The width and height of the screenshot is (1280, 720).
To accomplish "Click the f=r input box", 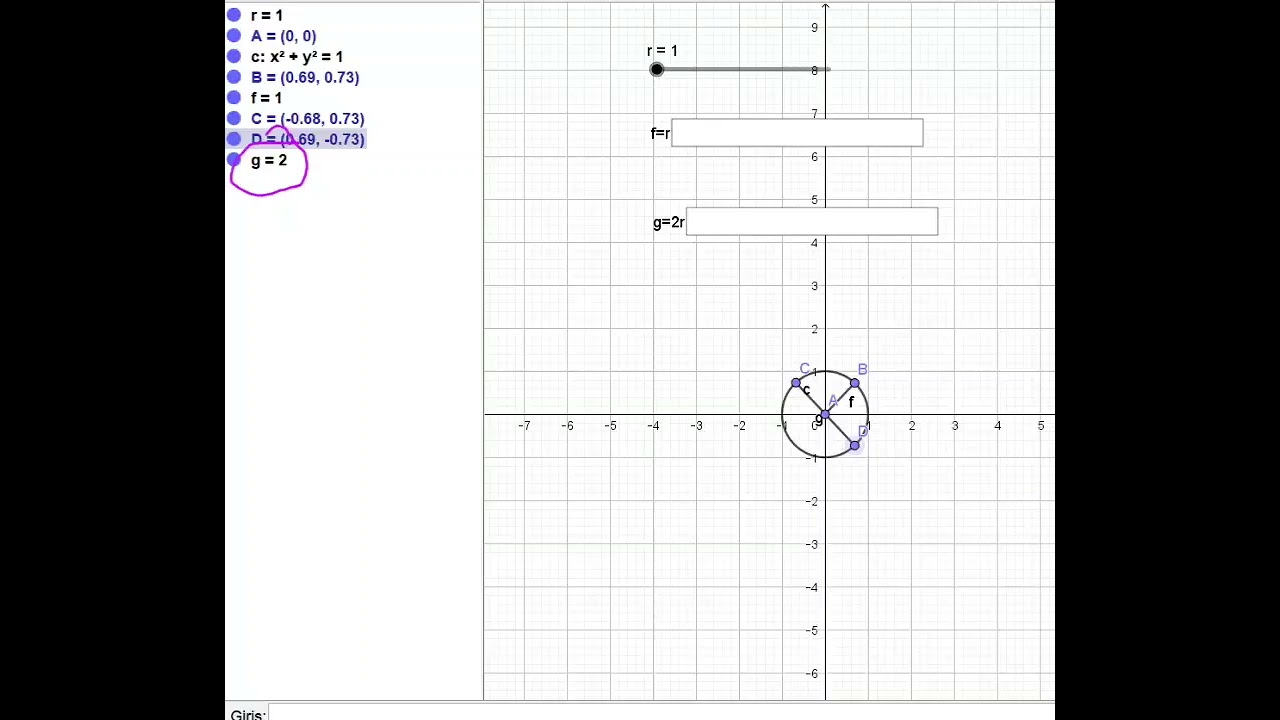I will (797, 133).
